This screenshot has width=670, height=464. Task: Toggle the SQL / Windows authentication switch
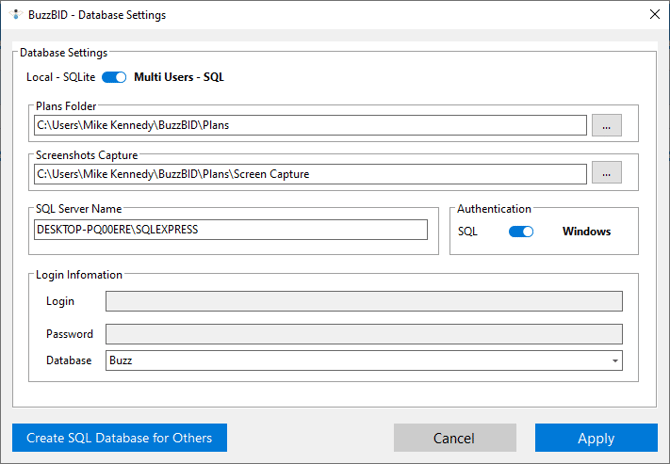pos(521,232)
